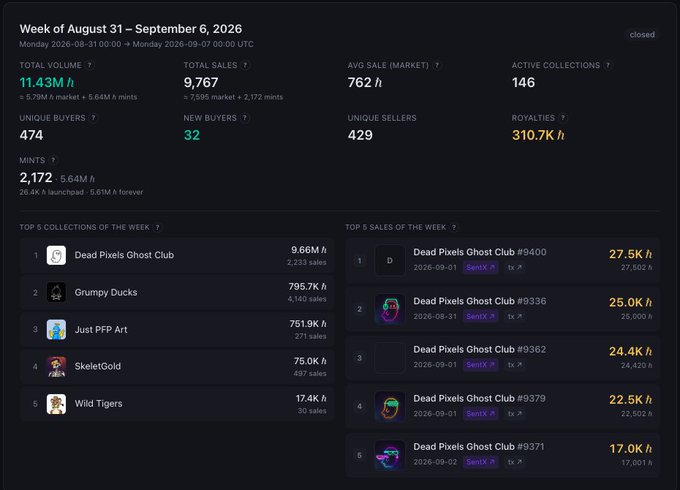Click the 32 new buyers value
The width and height of the screenshot is (680, 490).
tap(192, 135)
